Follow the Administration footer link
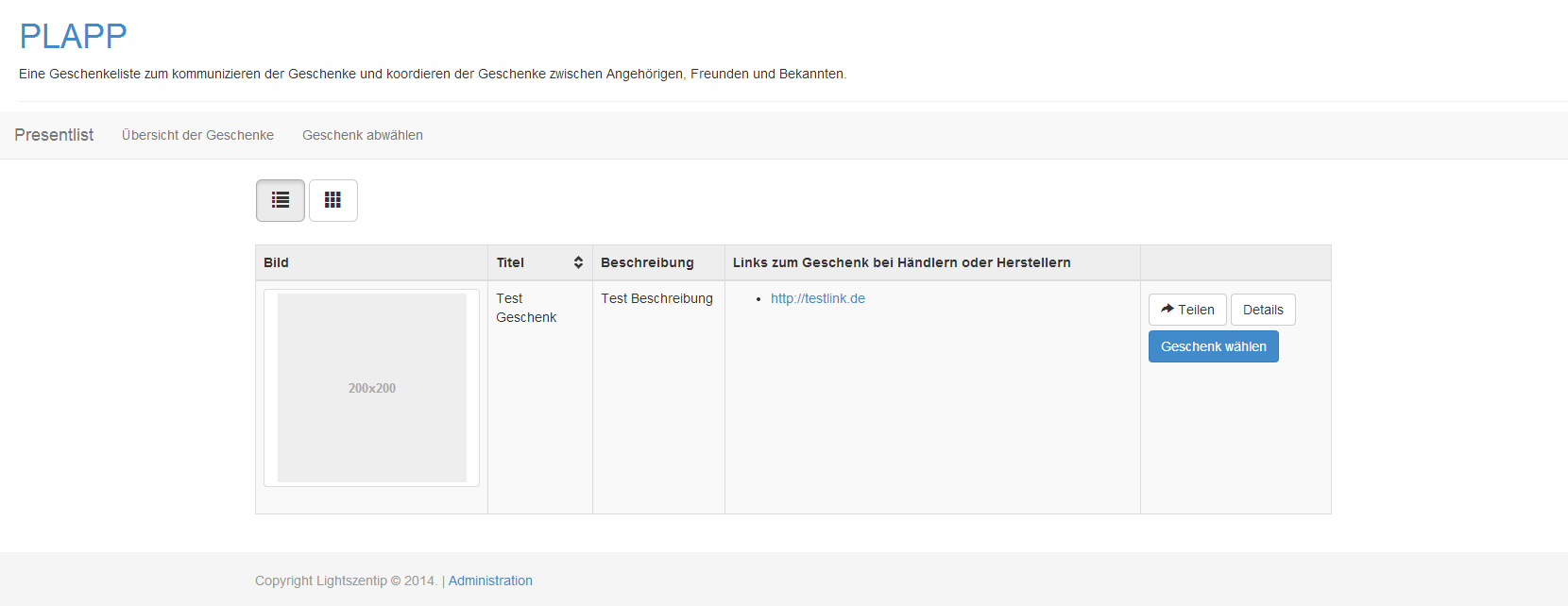Viewport: 1568px width, 606px height. (x=490, y=581)
